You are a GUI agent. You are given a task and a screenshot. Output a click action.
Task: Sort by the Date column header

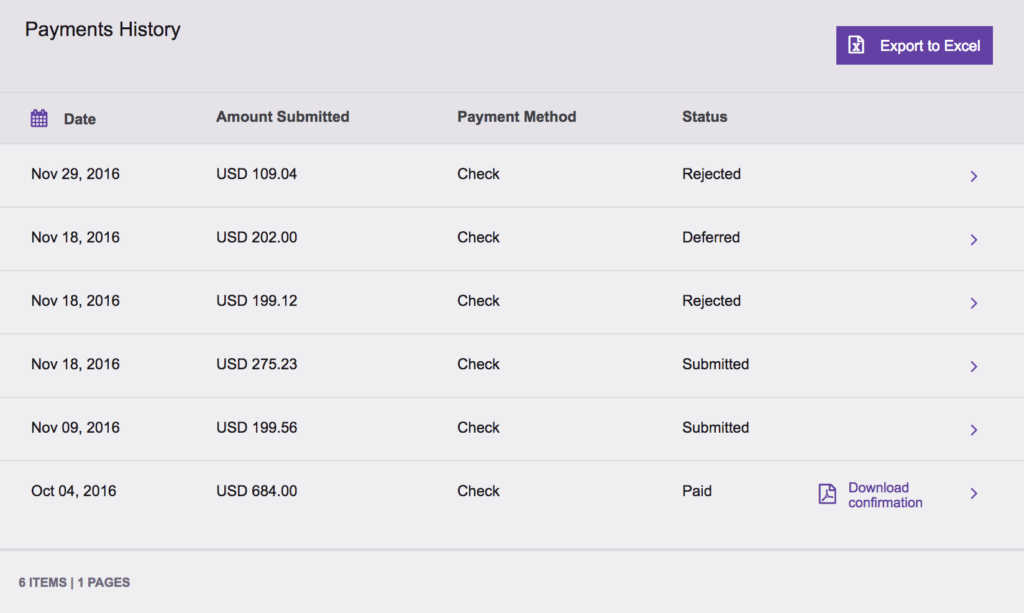[x=80, y=119]
